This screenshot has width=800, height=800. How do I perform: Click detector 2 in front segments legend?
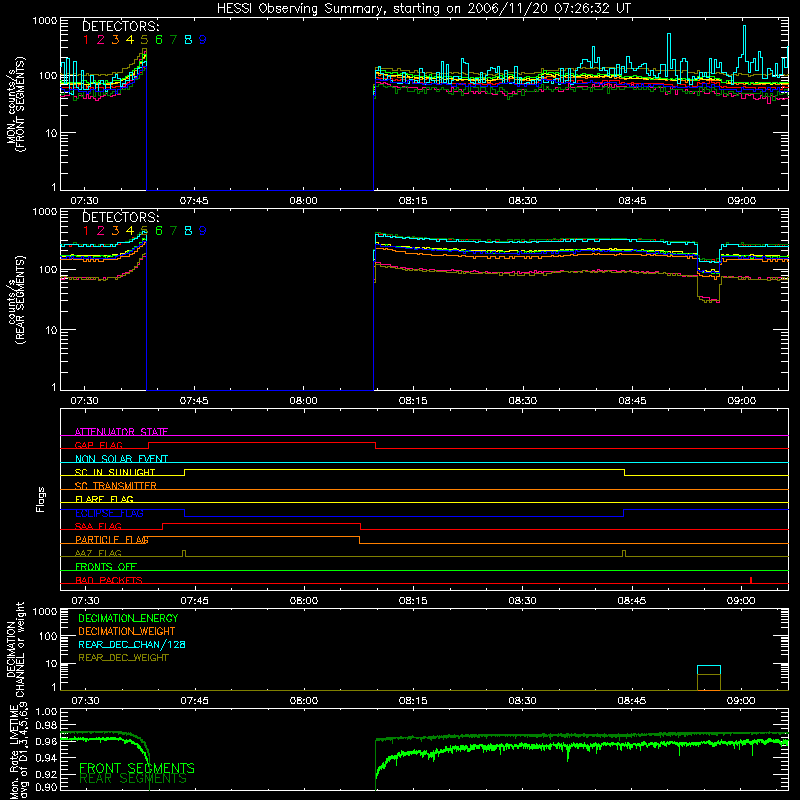(x=101, y=40)
